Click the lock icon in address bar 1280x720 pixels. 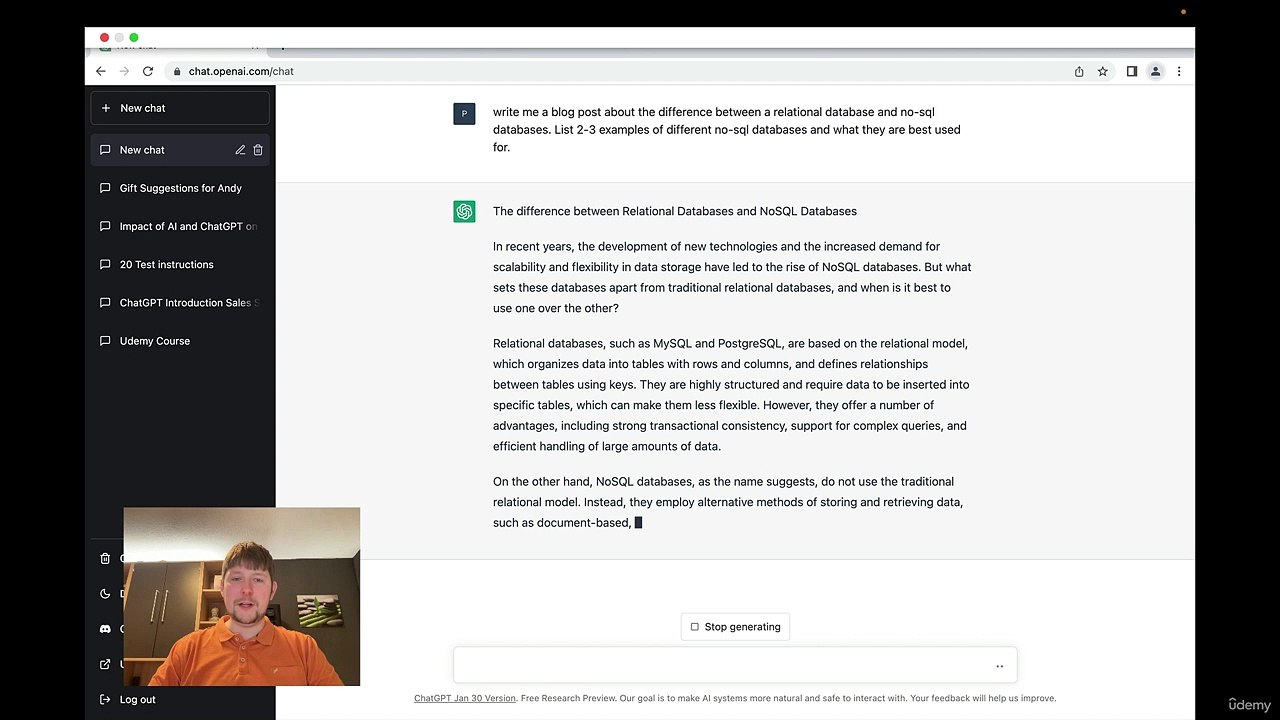[177, 71]
